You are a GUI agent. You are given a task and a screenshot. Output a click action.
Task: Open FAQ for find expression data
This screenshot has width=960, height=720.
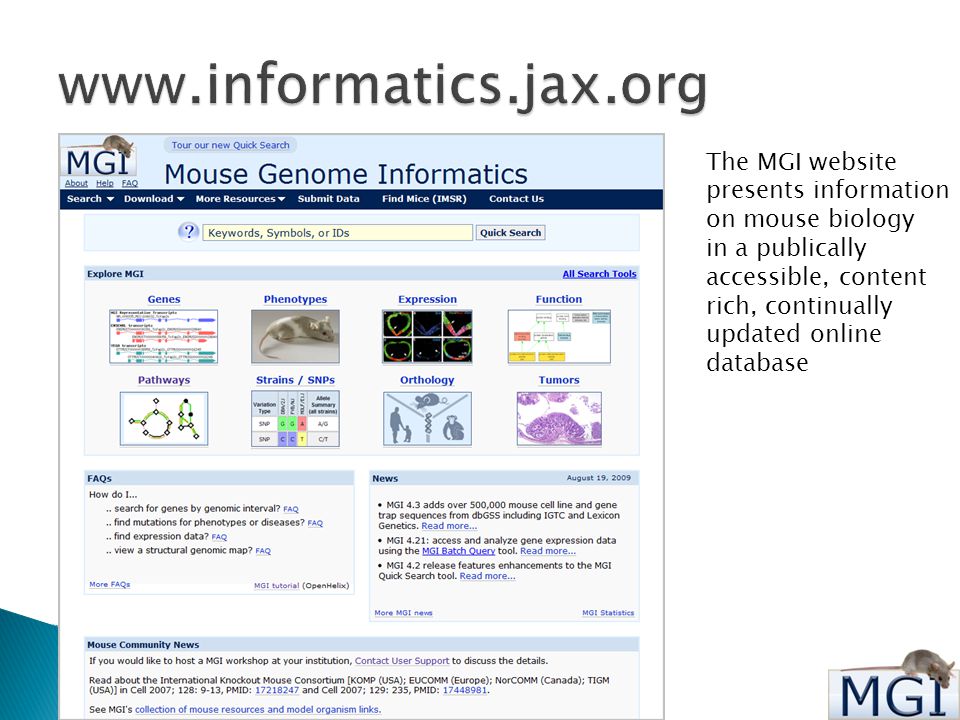point(219,537)
